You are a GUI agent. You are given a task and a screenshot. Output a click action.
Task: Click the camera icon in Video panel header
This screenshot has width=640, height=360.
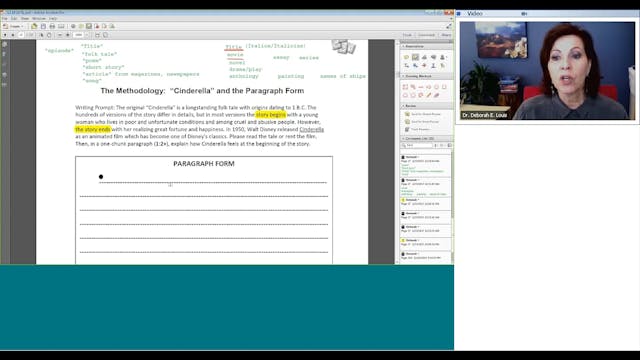pos(524,13)
